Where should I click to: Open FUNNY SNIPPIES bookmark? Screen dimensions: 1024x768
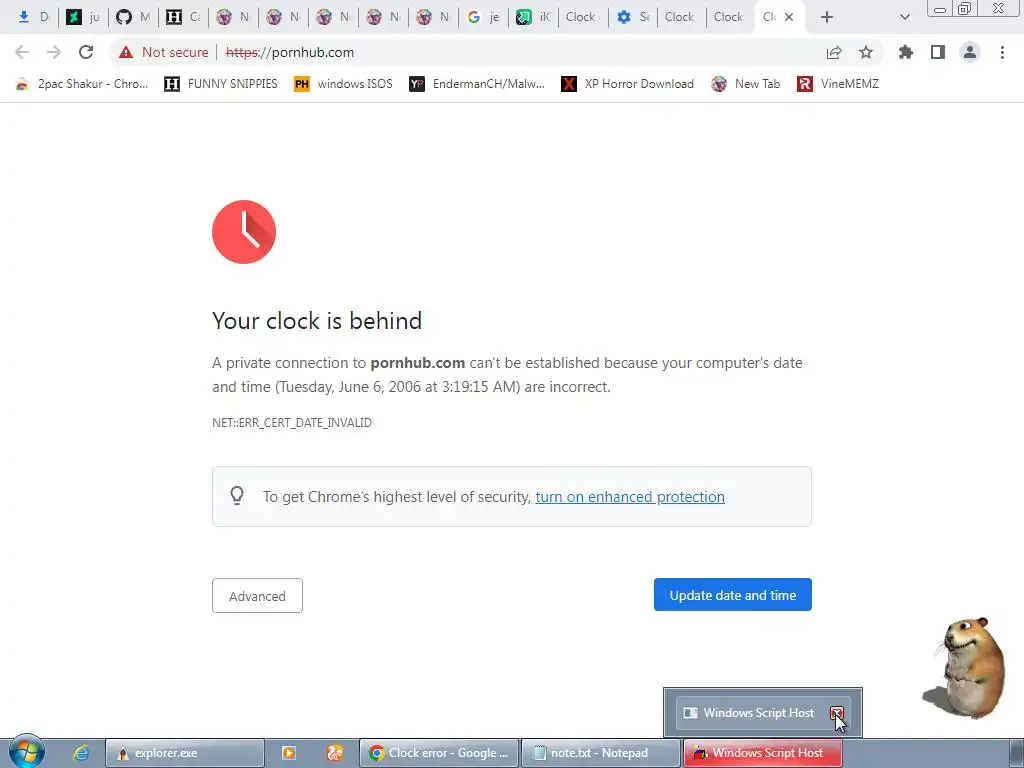click(221, 84)
